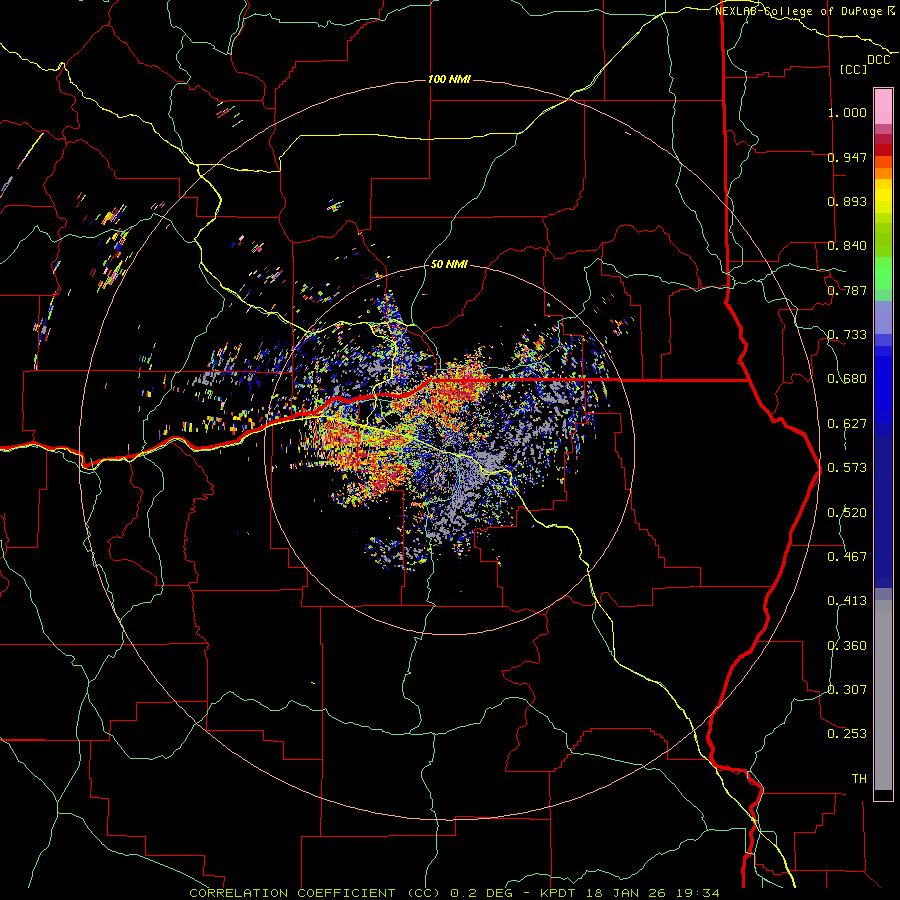The image size is (900, 900).
Task: Click the 0.787 scale value
Action: (x=847, y=290)
